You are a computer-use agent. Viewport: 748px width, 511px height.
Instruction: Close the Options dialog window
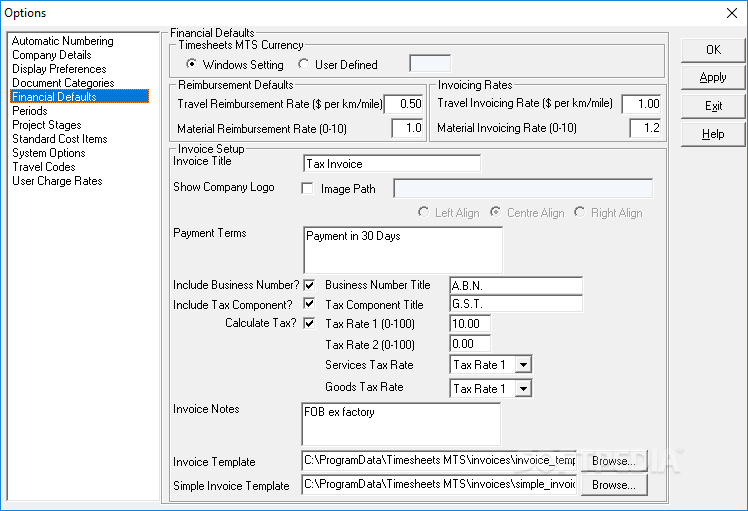732,13
